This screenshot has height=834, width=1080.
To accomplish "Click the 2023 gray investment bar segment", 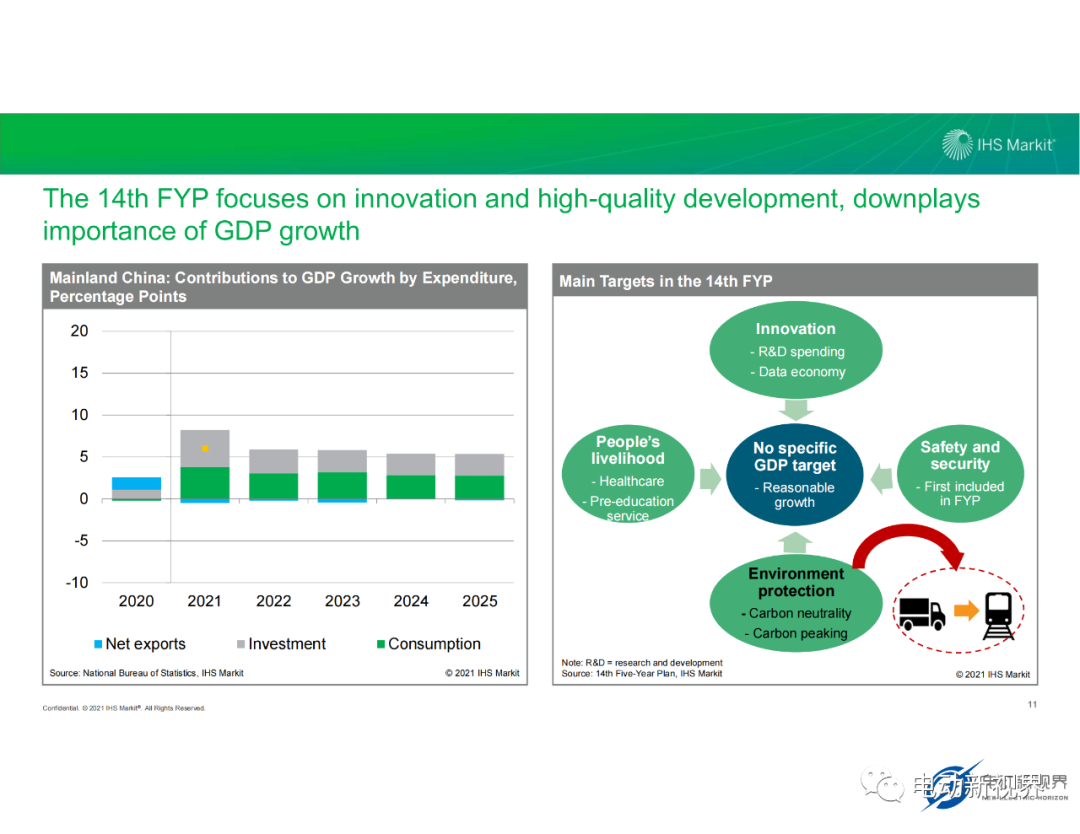I will pyautogui.click(x=342, y=461).
